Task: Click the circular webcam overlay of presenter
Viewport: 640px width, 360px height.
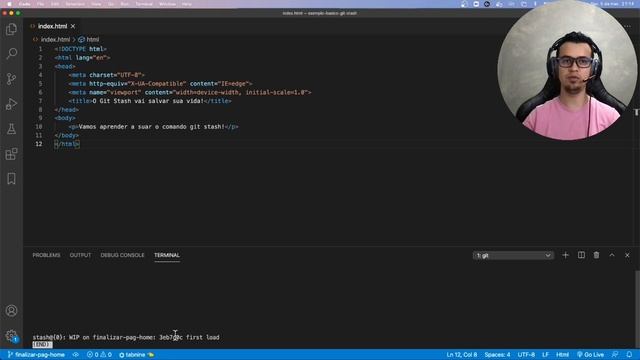Action: [567, 70]
